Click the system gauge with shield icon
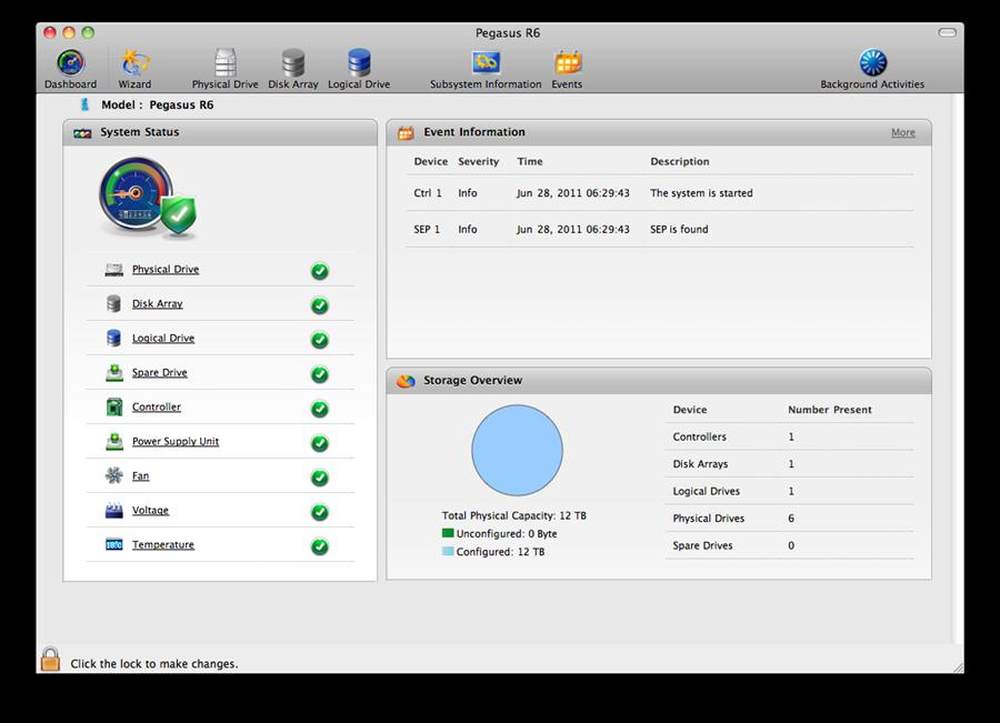 pyautogui.click(x=148, y=198)
